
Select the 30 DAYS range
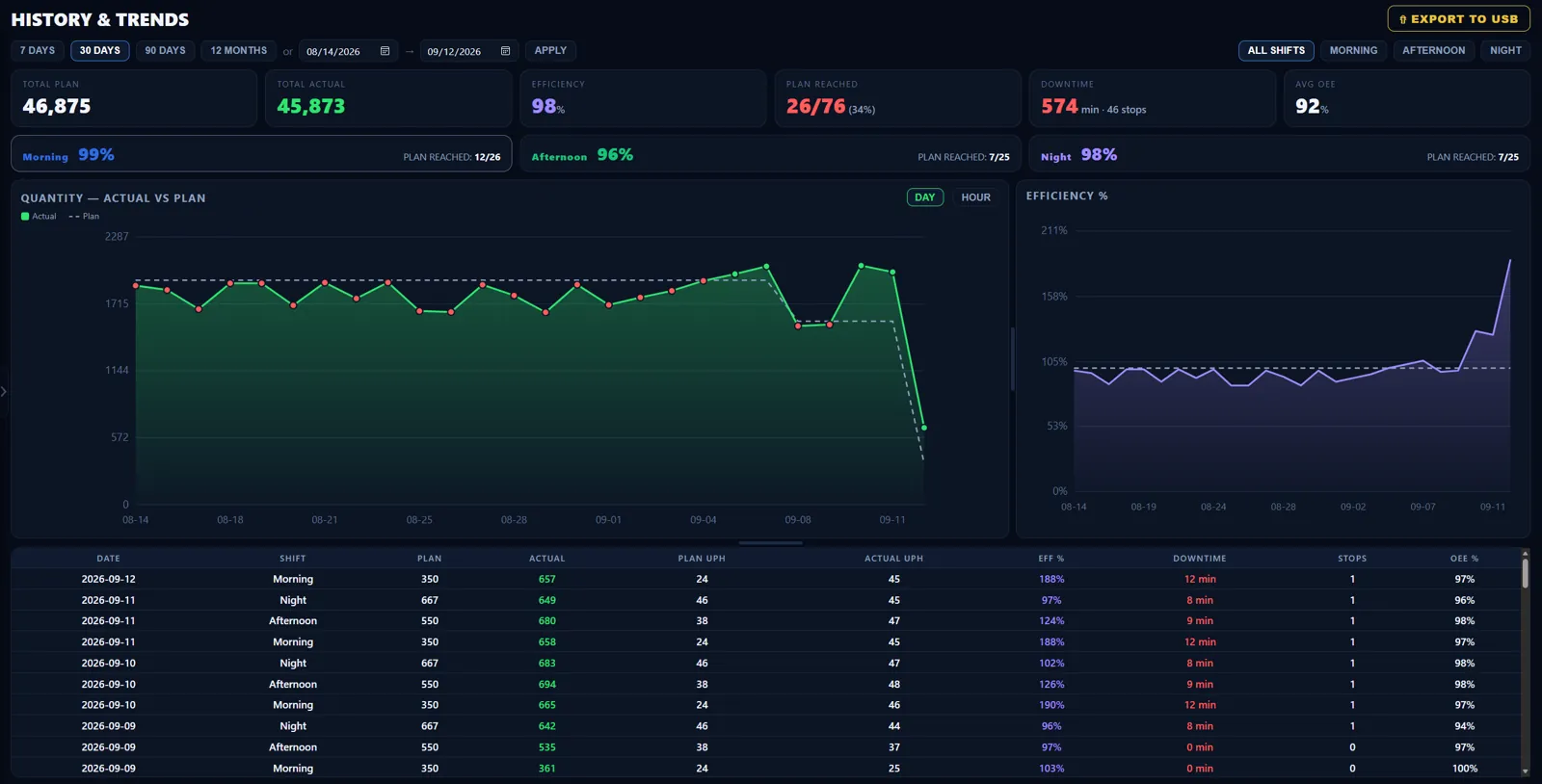100,51
